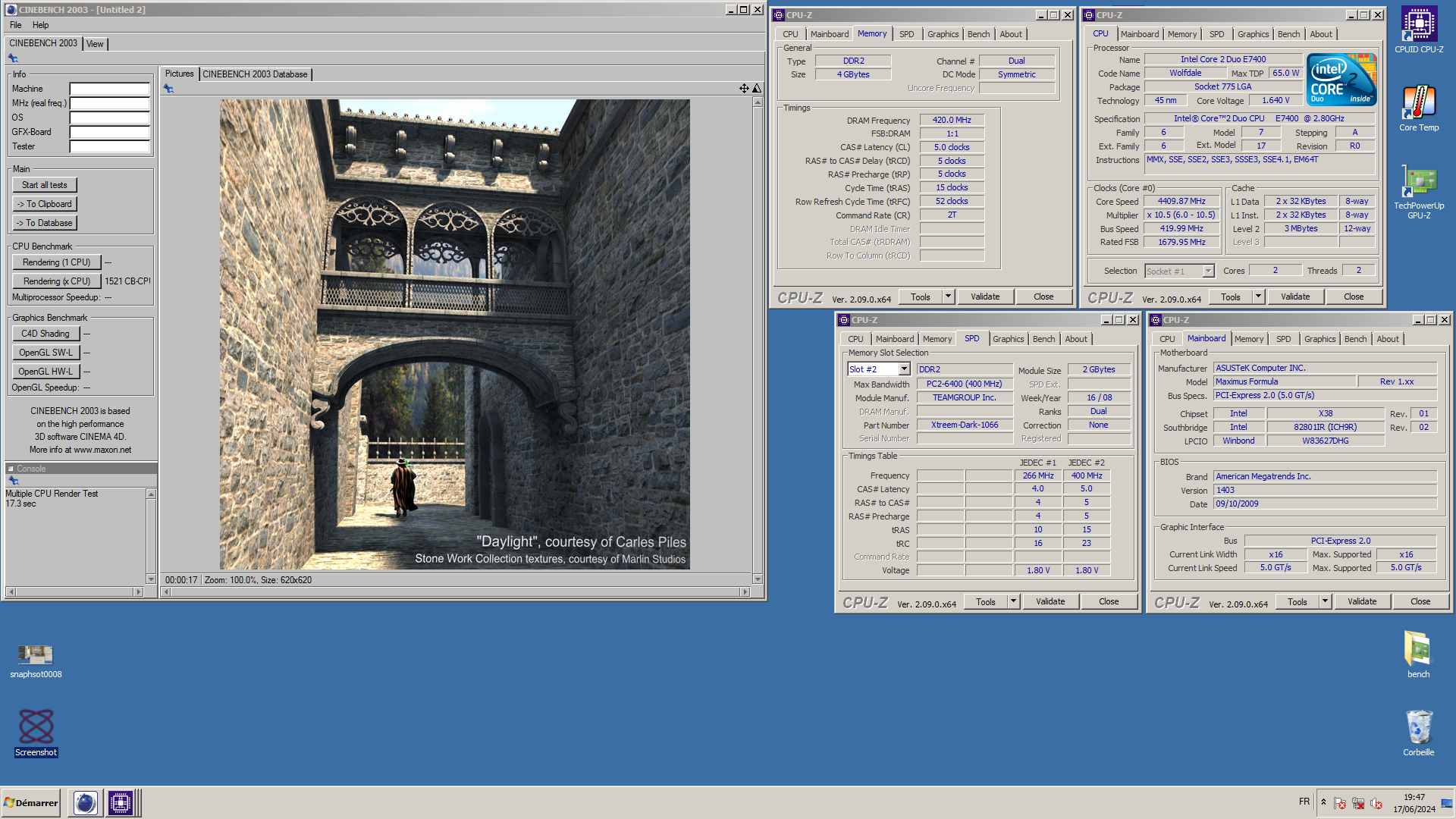Click the Machine input field

(x=110, y=89)
